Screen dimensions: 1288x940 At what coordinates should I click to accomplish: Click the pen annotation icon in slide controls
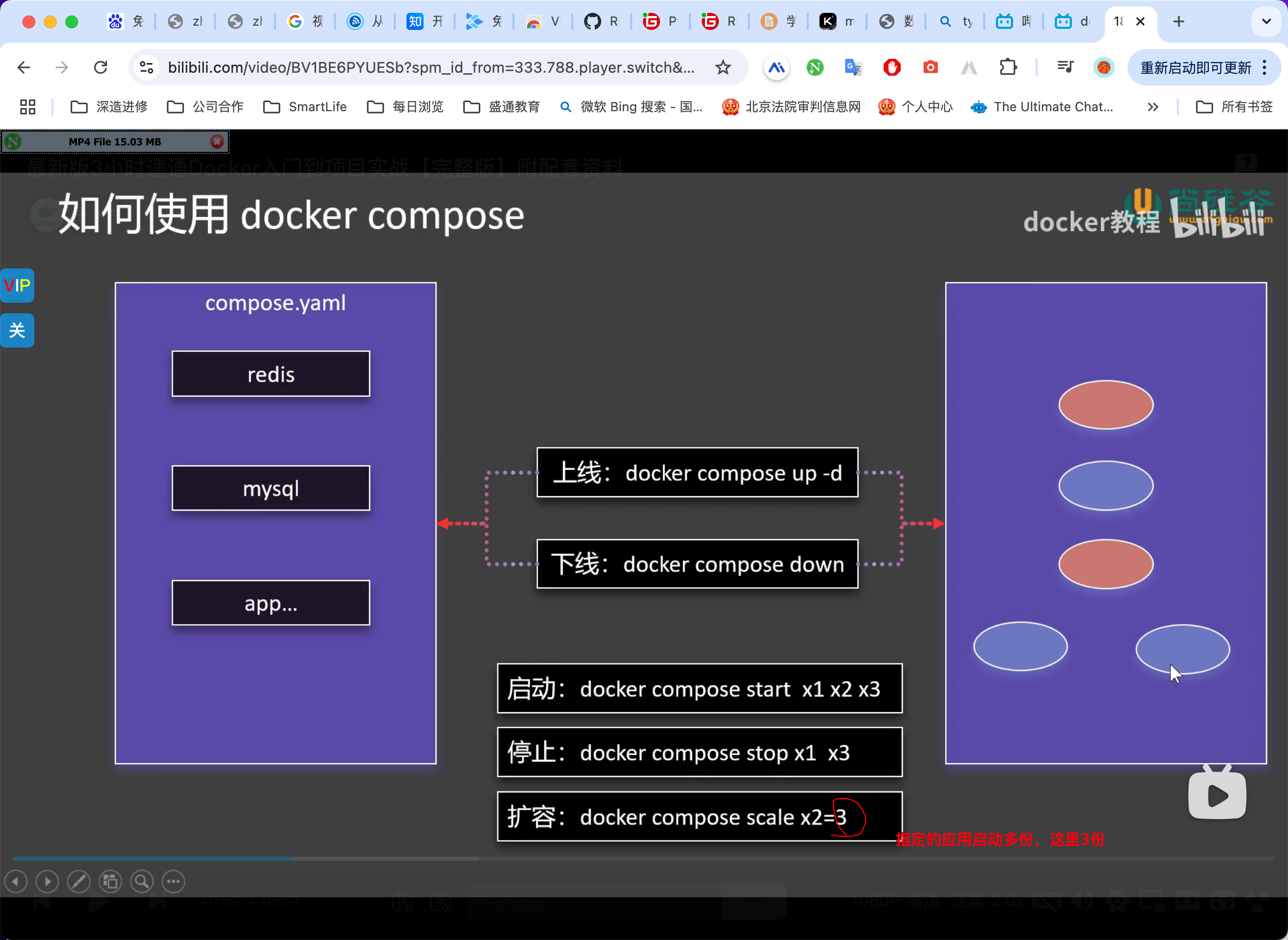click(x=79, y=881)
